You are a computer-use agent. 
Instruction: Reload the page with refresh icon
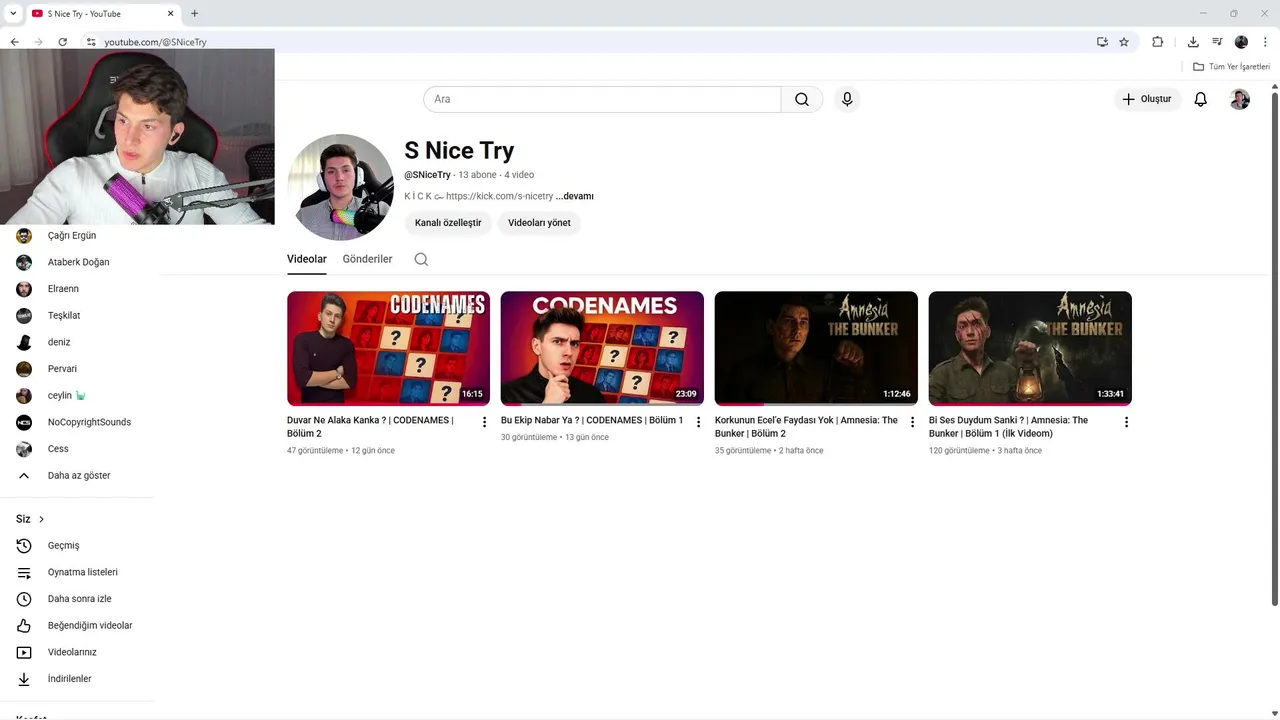(63, 42)
